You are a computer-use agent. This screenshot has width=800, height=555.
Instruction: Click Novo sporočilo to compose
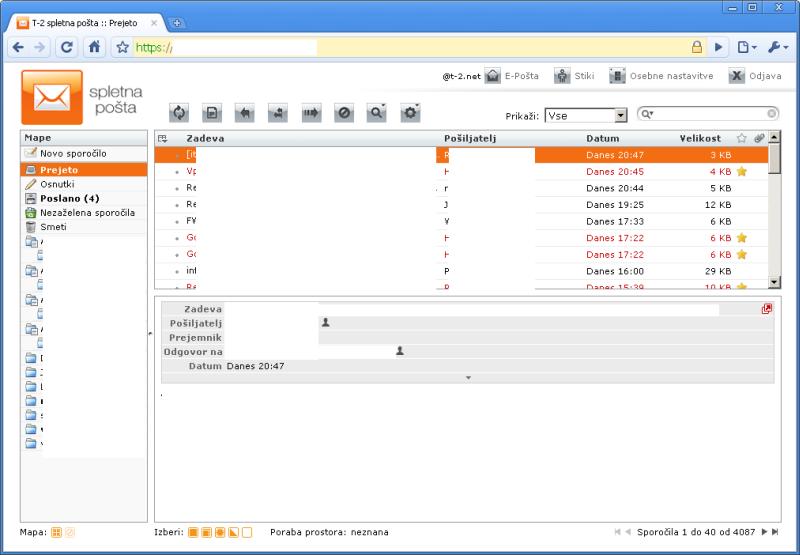[73, 154]
